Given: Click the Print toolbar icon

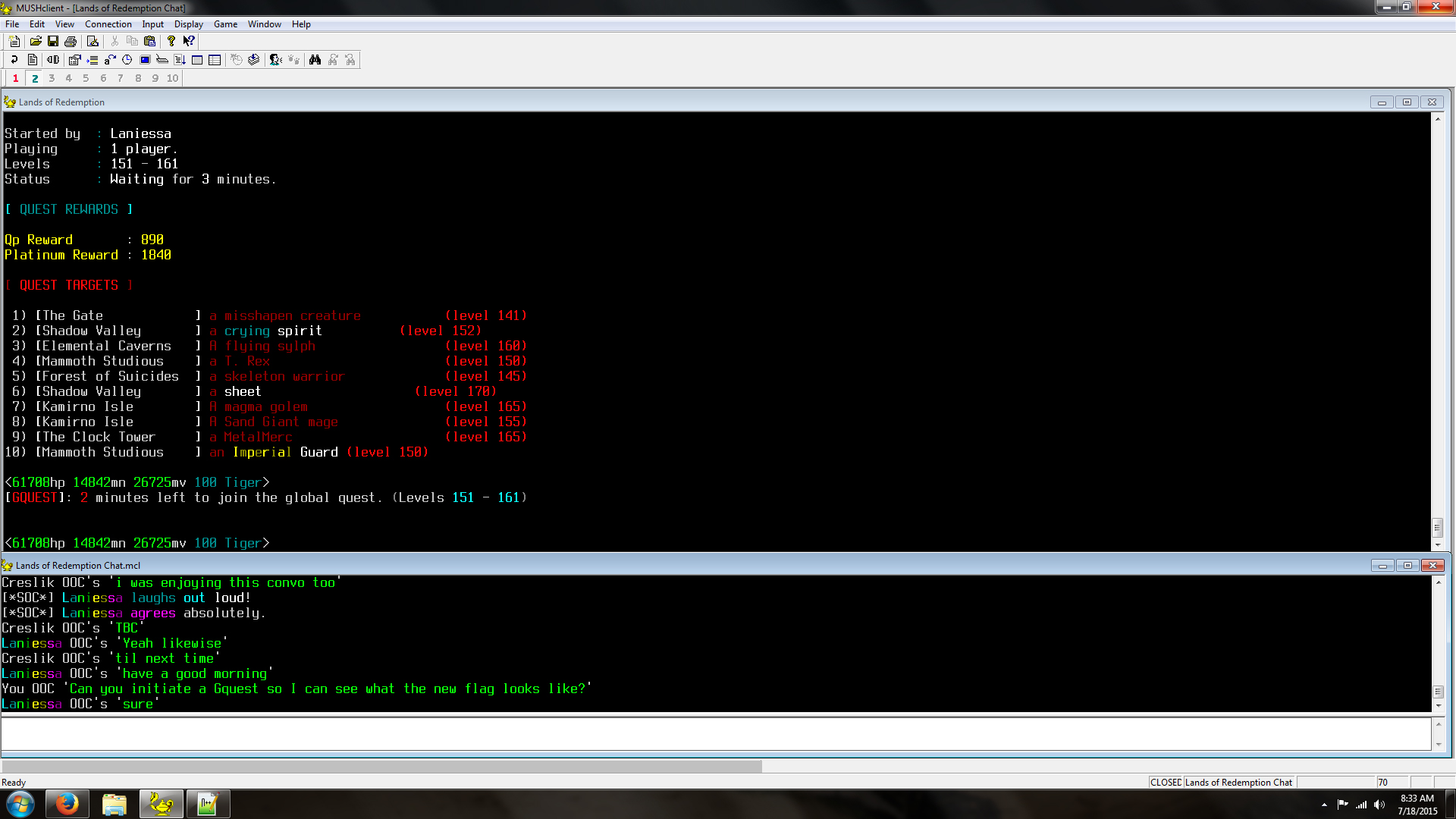Looking at the screenshot, I should click(71, 41).
